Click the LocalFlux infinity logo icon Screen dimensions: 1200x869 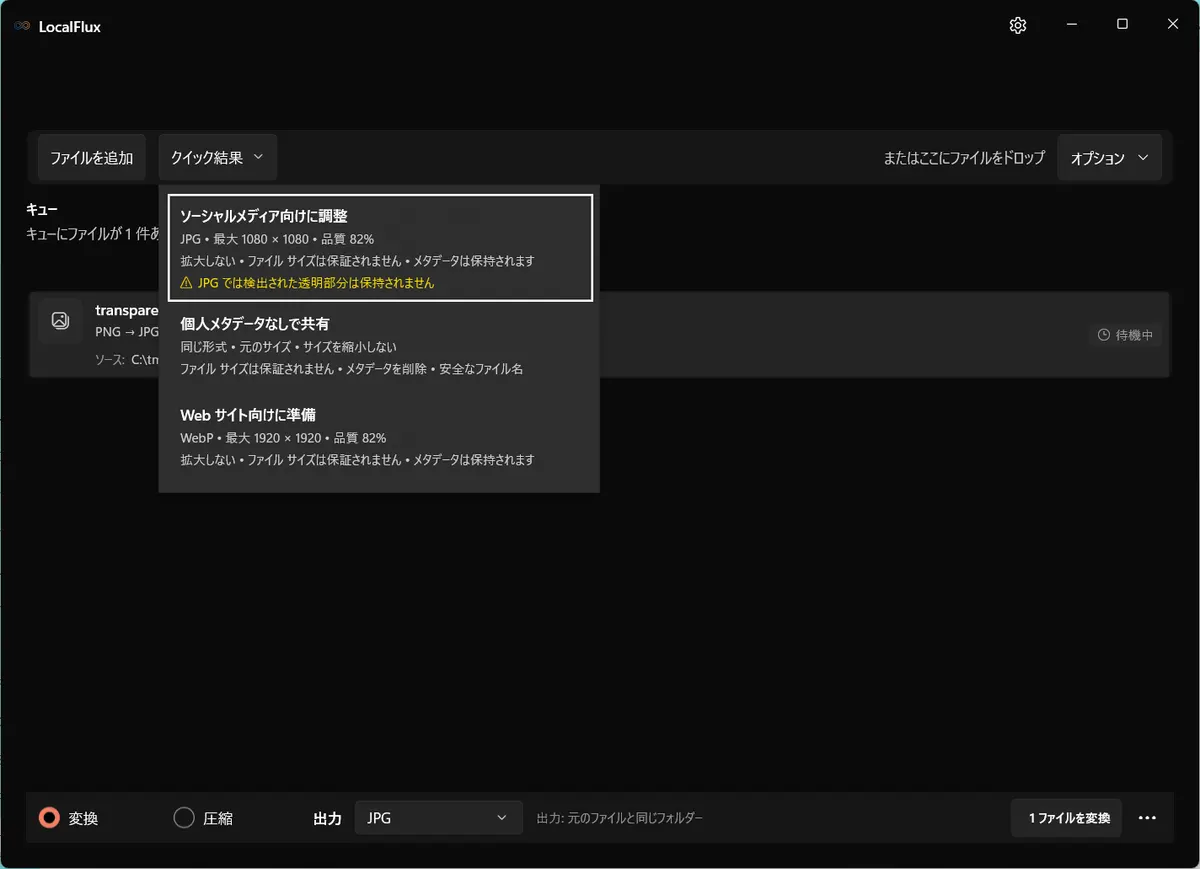22,26
